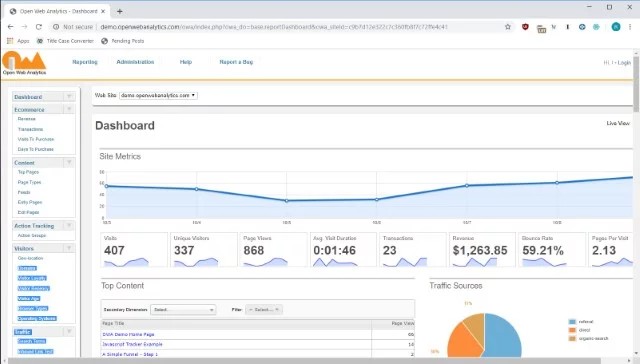The height and width of the screenshot is (364, 640).
Task: Click the referral legend color swatch
Action: pyautogui.click(x=572, y=322)
